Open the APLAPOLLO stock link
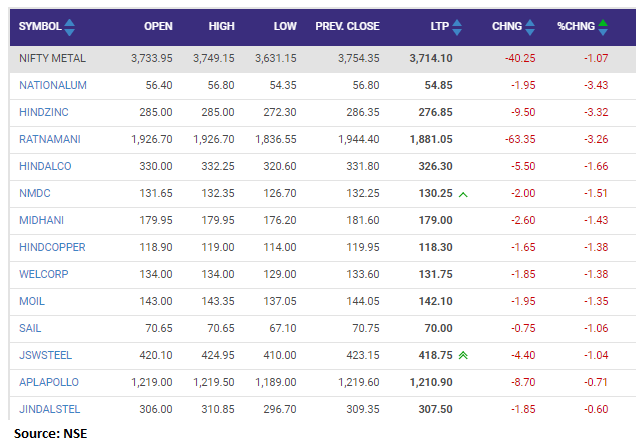Image resolution: width=636 pixels, height=446 pixels. (x=49, y=382)
